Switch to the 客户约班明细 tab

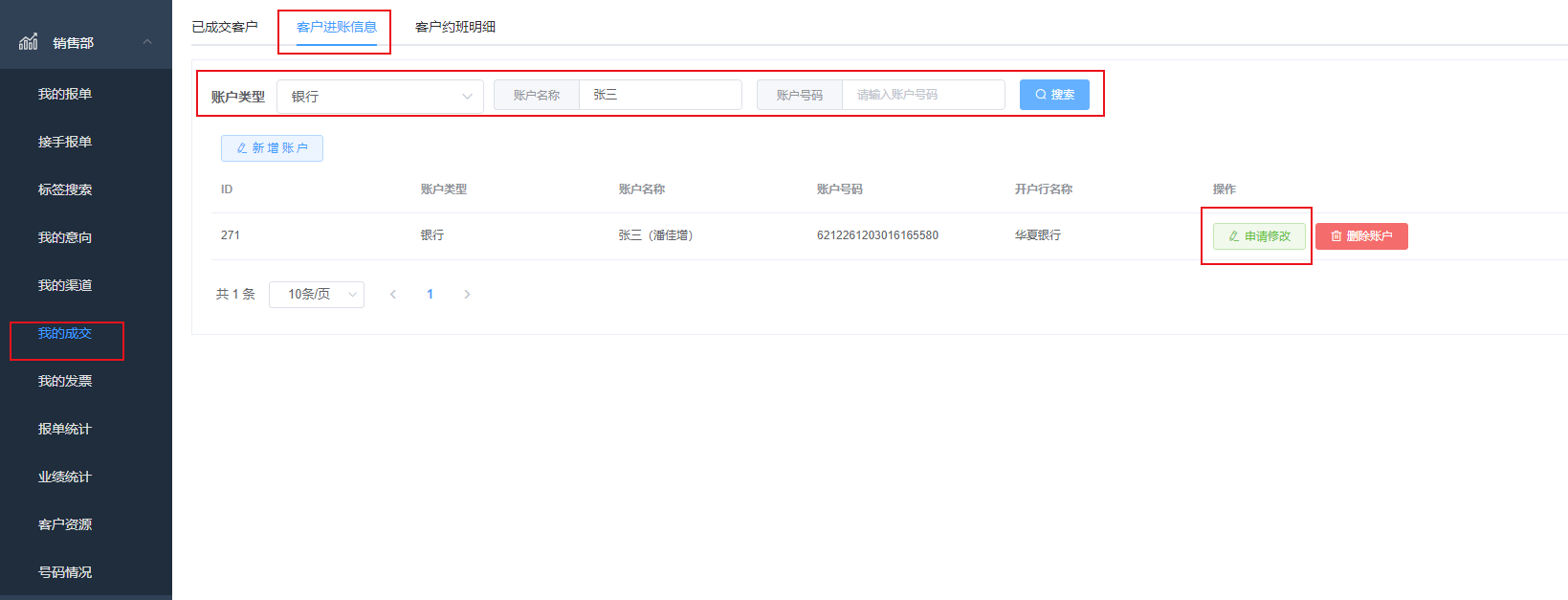[x=455, y=27]
